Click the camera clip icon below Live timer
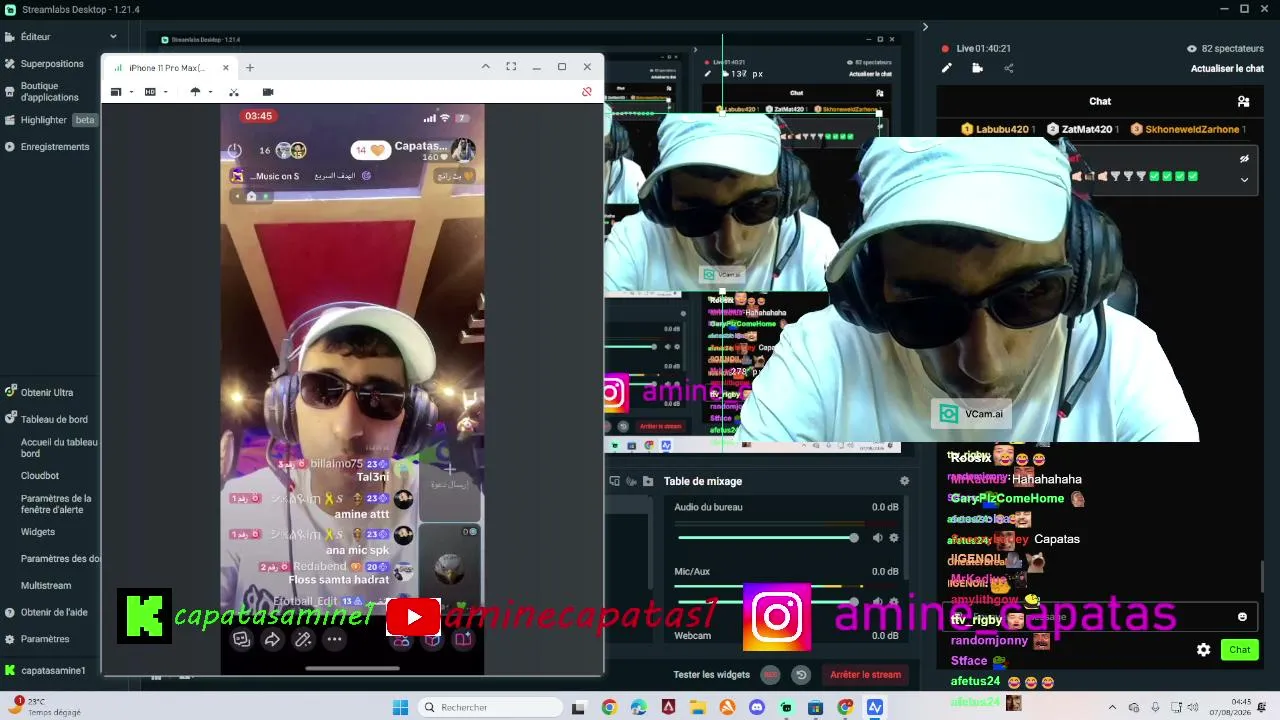This screenshot has width=1280, height=720. 977,68
